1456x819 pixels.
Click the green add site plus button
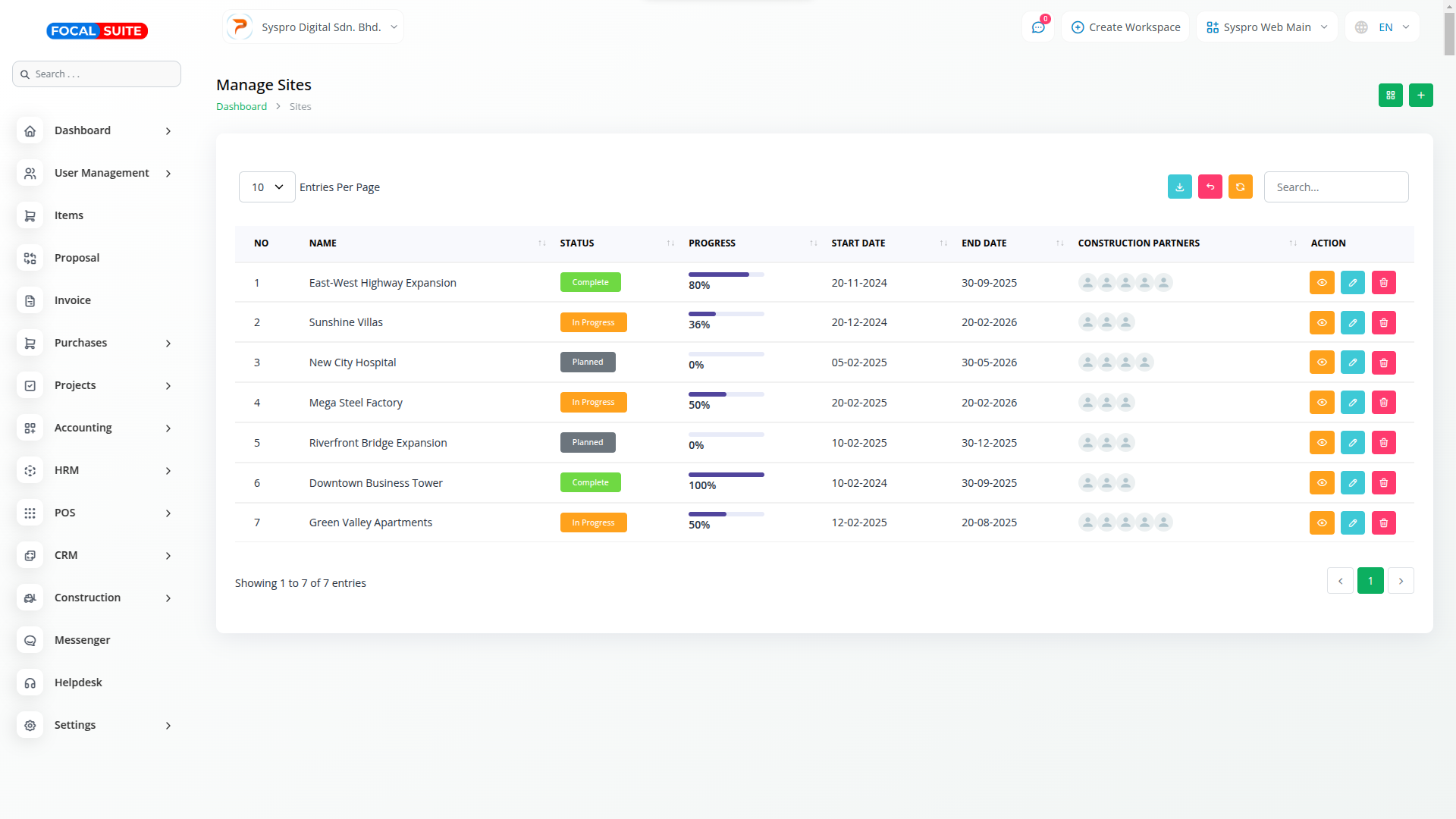pos(1420,95)
